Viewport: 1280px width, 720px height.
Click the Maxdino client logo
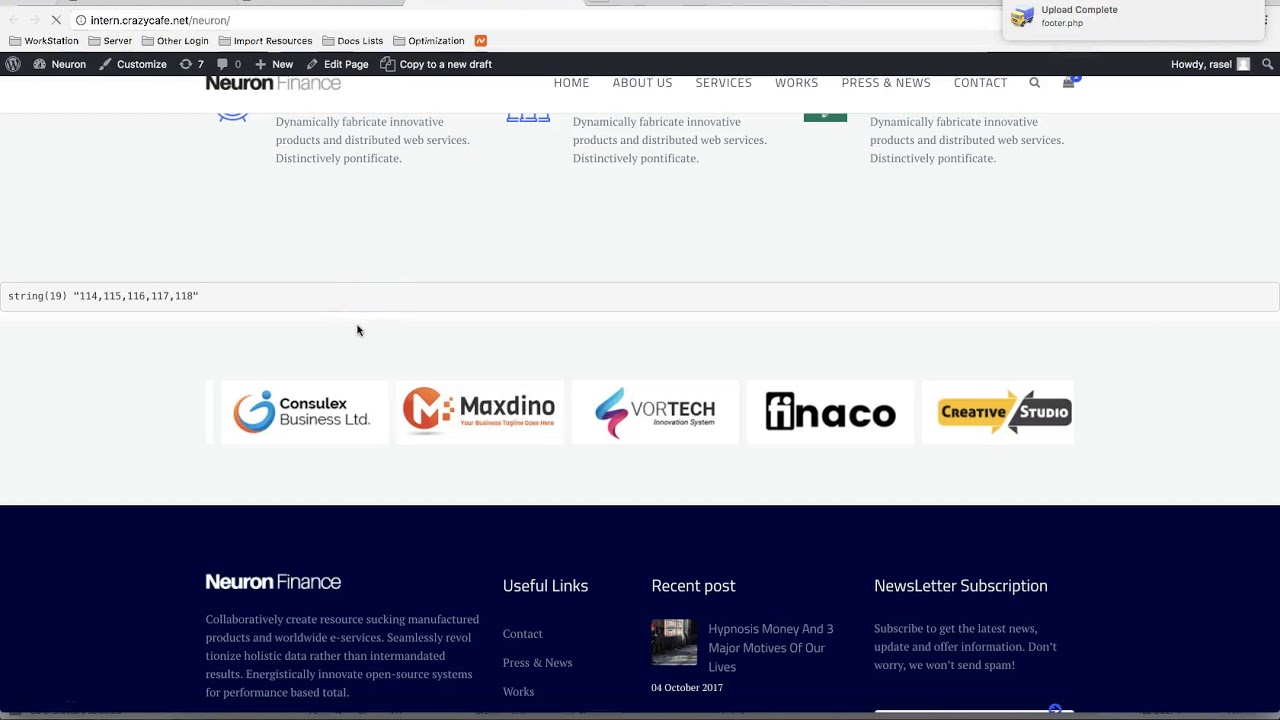coord(479,412)
